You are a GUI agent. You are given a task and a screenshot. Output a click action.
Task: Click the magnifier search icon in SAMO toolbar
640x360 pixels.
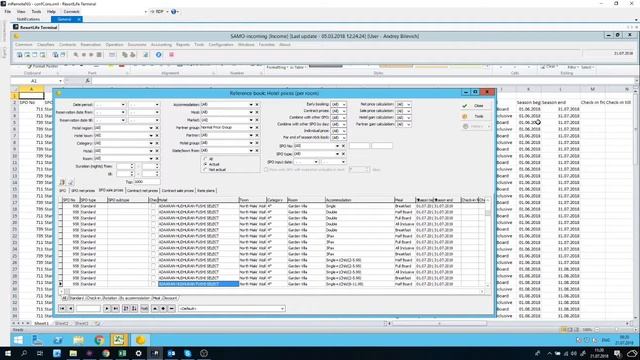76,54
